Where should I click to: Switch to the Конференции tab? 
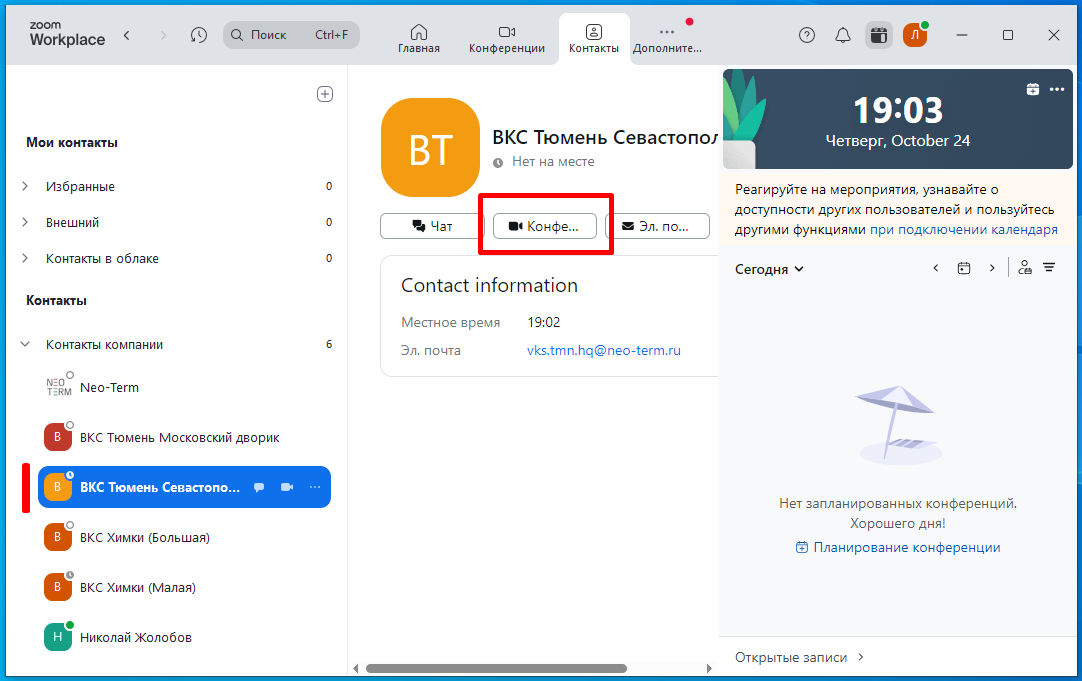tap(506, 39)
